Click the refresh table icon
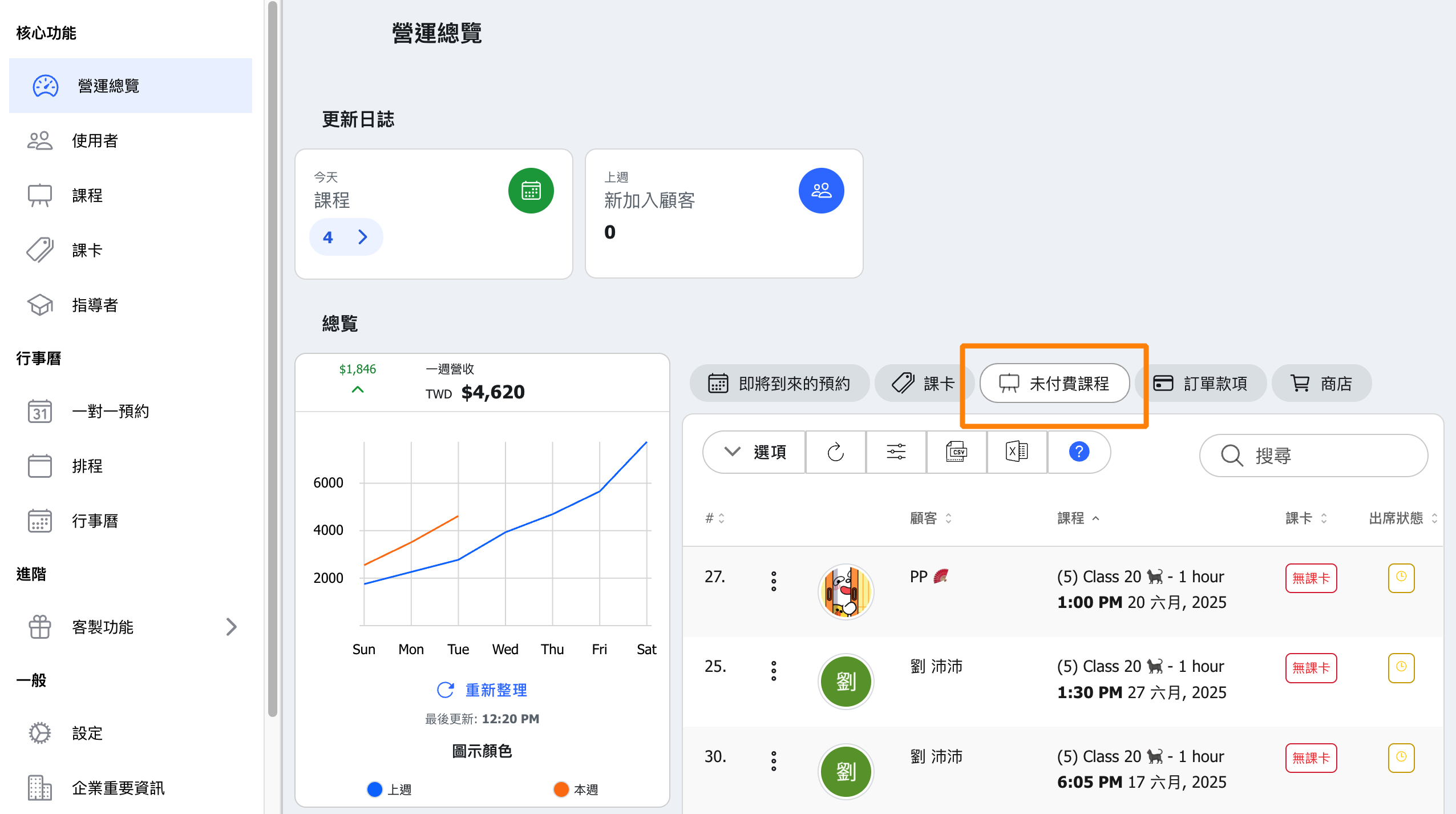The width and height of the screenshot is (1456, 814). pyautogui.click(x=835, y=452)
